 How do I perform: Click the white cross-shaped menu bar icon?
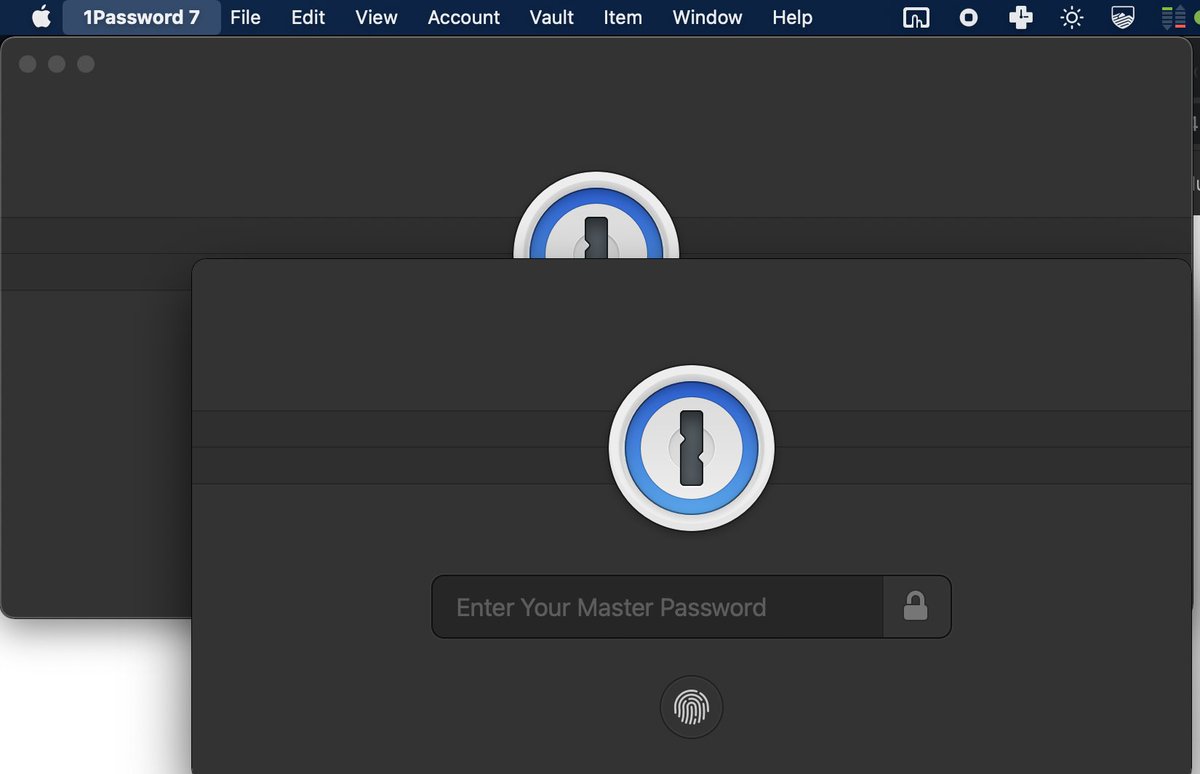click(1020, 17)
